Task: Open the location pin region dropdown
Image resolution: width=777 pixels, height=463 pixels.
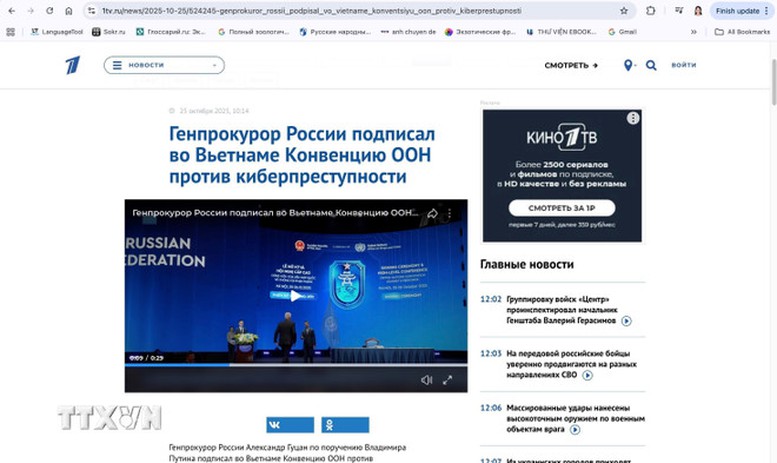Action: click(x=629, y=65)
